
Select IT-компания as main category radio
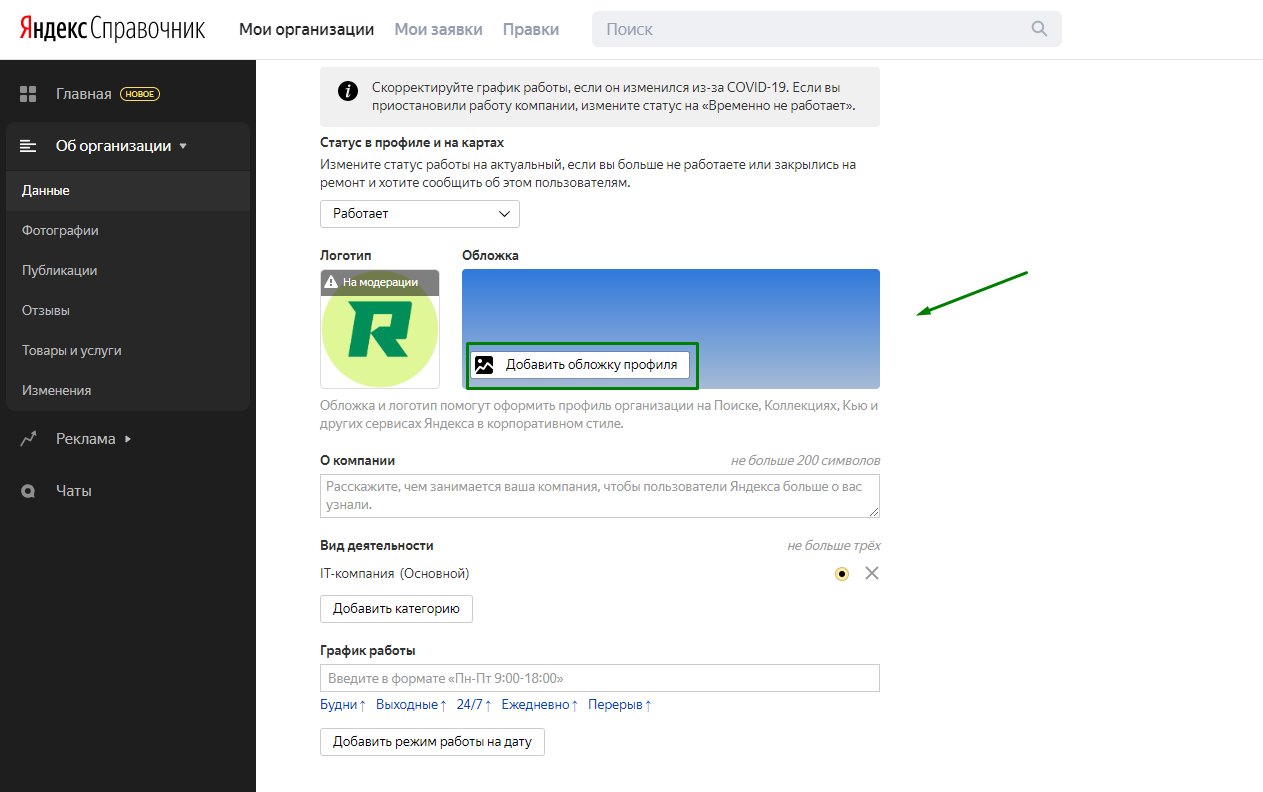pyautogui.click(x=842, y=573)
